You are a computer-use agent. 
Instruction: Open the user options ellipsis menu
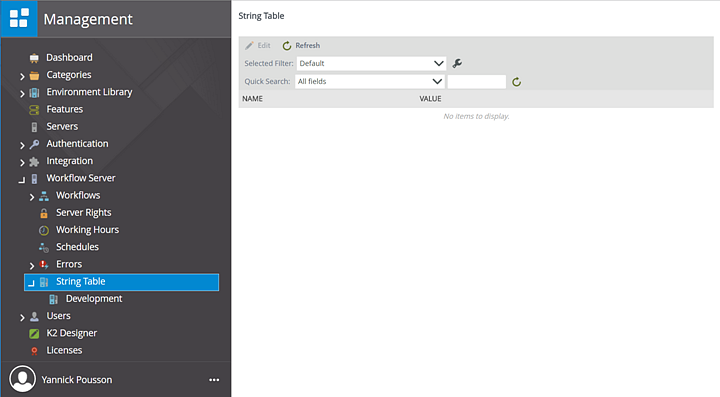pyautogui.click(x=214, y=380)
